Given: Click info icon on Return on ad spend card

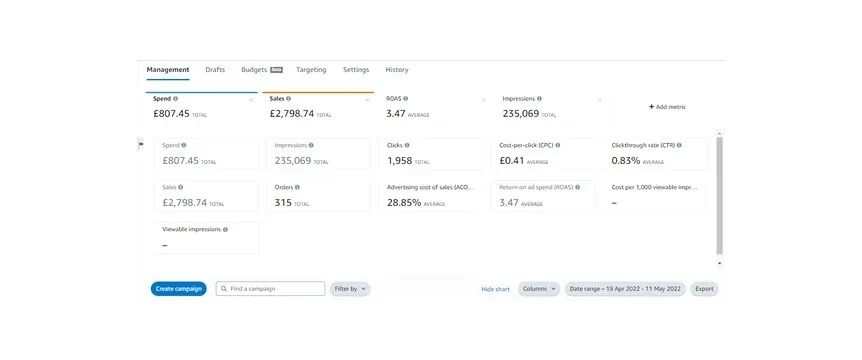Looking at the screenshot, I should (x=577, y=187).
